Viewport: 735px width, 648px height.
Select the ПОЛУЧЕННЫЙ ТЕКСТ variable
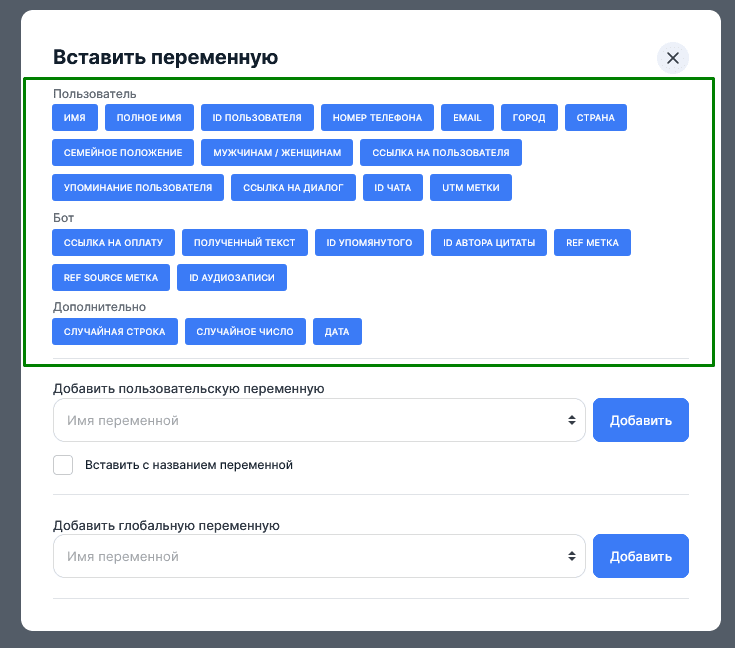coord(245,243)
